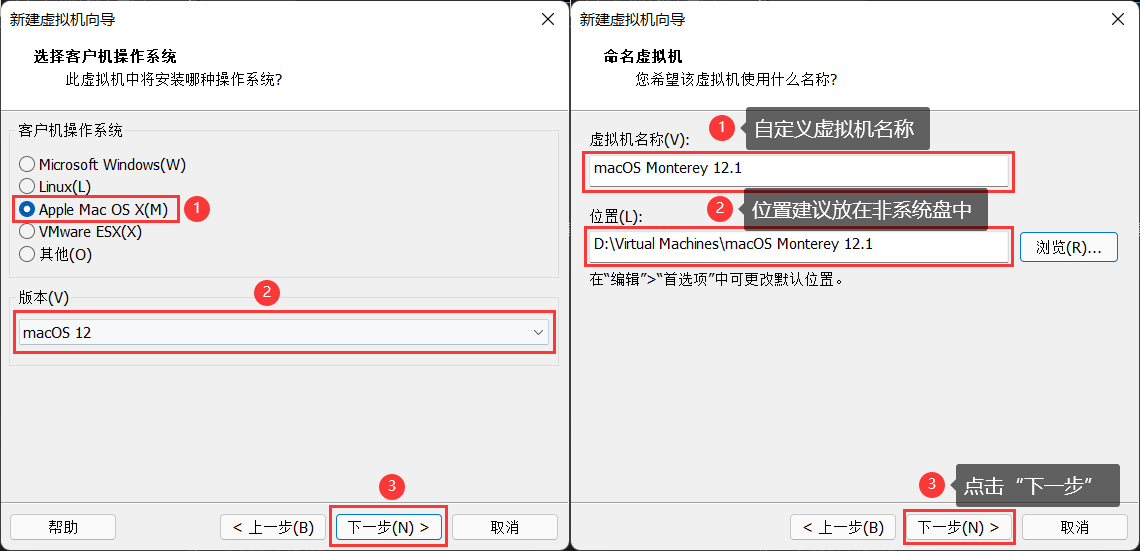Viewport: 1140px width, 551px height.
Task: Select the 其他(O) radio option
Action: click(55, 254)
